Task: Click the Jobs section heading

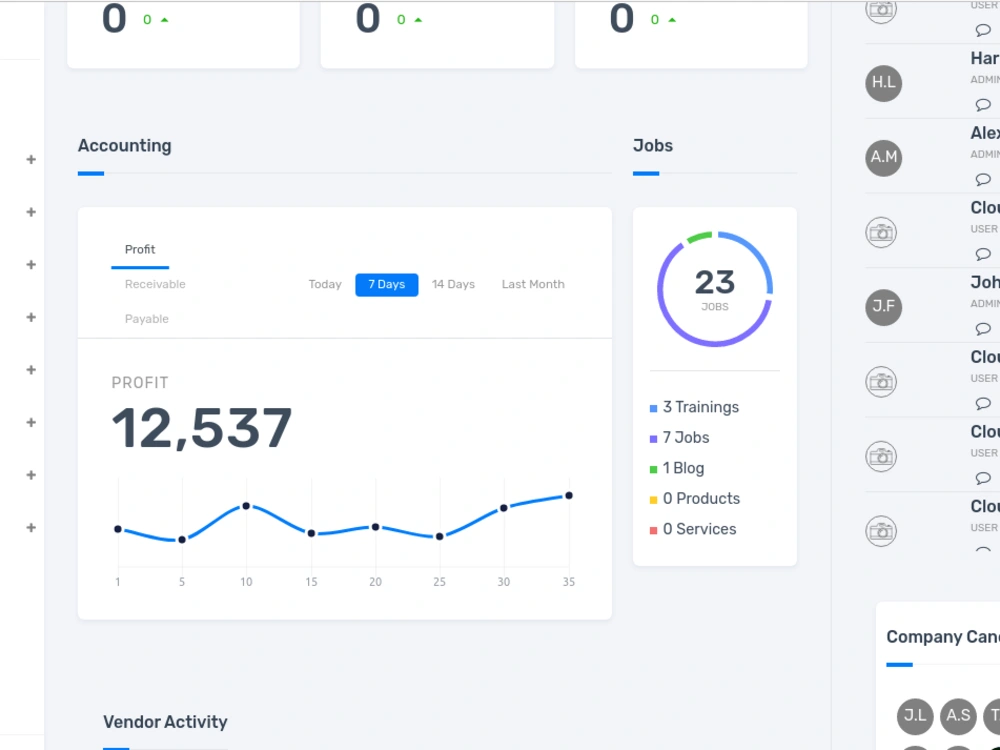Action: click(652, 145)
